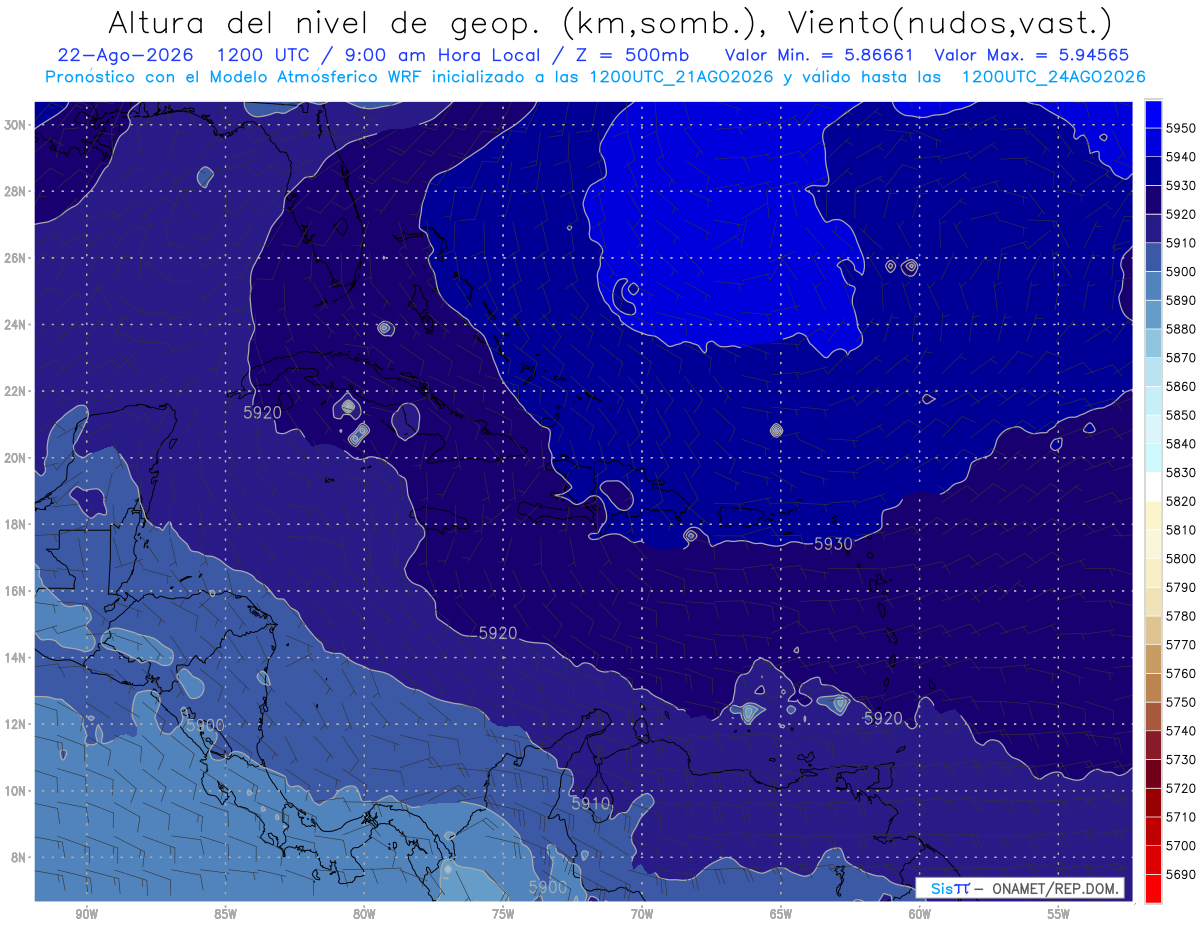This screenshot has width=1200, height=927.
Task: Click the 20N latitude label
Action: pyautogui.click(x=15, y=458)
